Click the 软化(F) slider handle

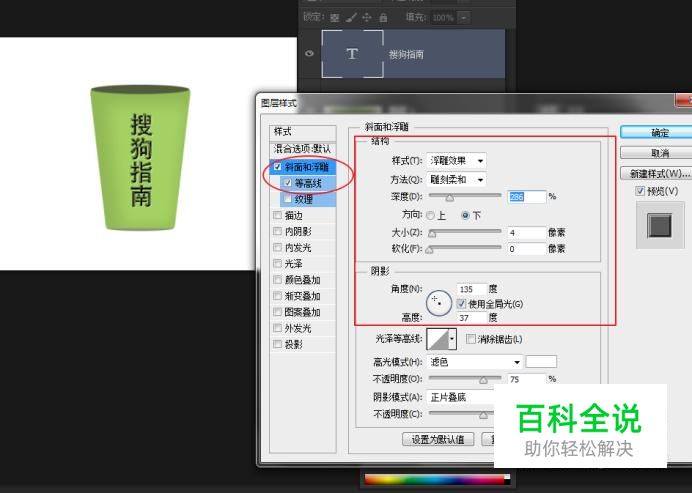pyautogui.click(x=429, y=250)
